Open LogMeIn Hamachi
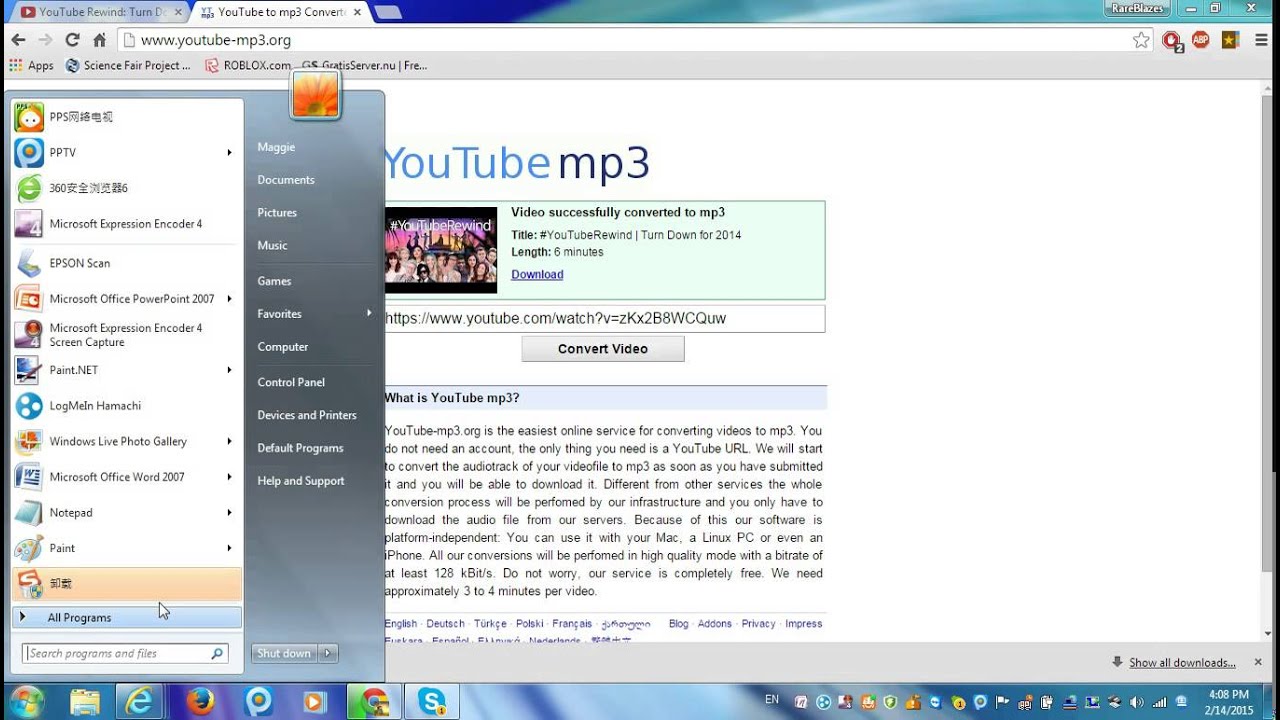 [126, 406]
